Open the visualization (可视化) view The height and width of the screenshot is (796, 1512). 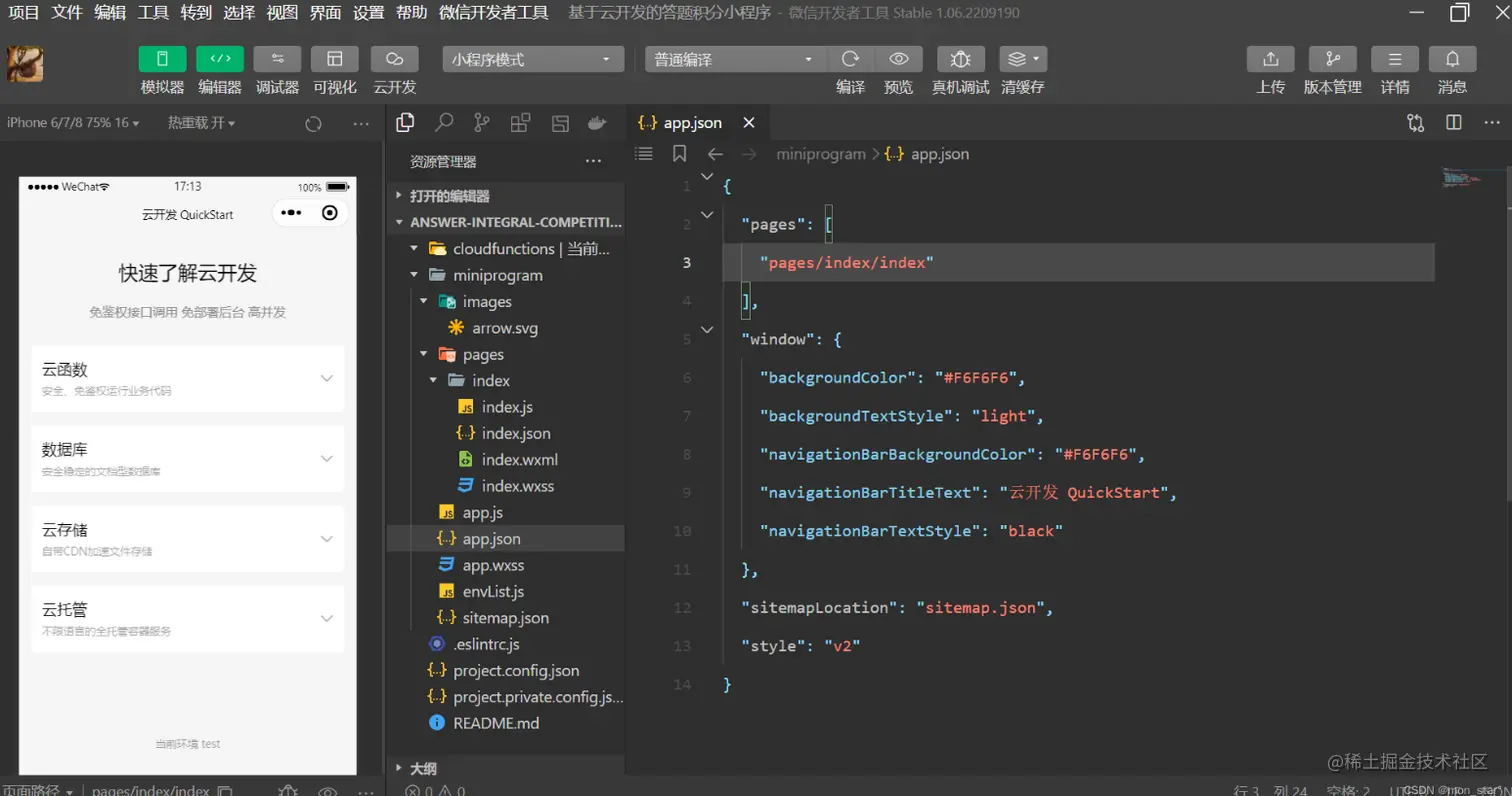[x=335, y=59]
